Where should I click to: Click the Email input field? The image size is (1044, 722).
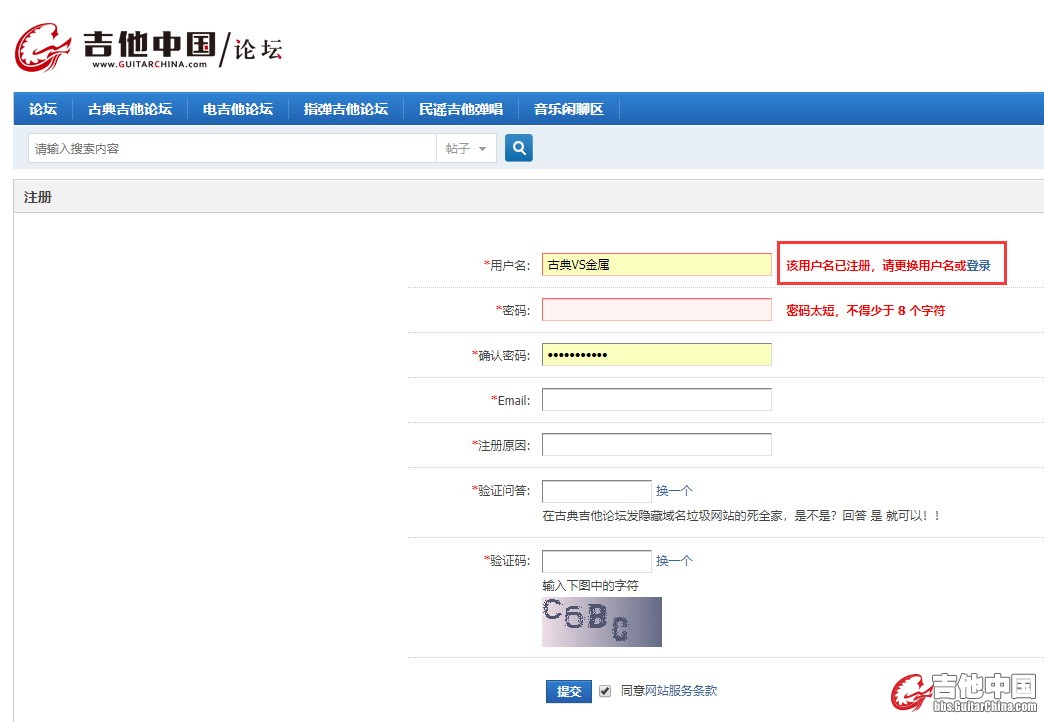point(656,400)
